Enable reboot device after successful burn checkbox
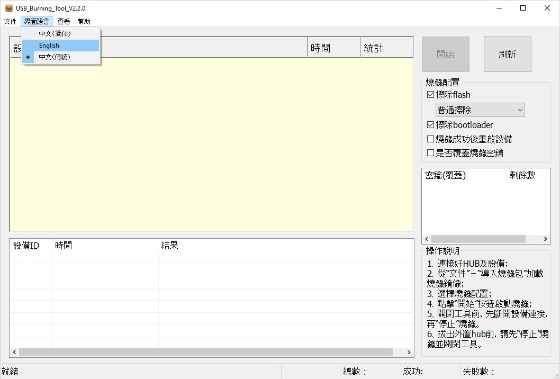This screenshot has height=379, width=560. click(x=430, y=139)
